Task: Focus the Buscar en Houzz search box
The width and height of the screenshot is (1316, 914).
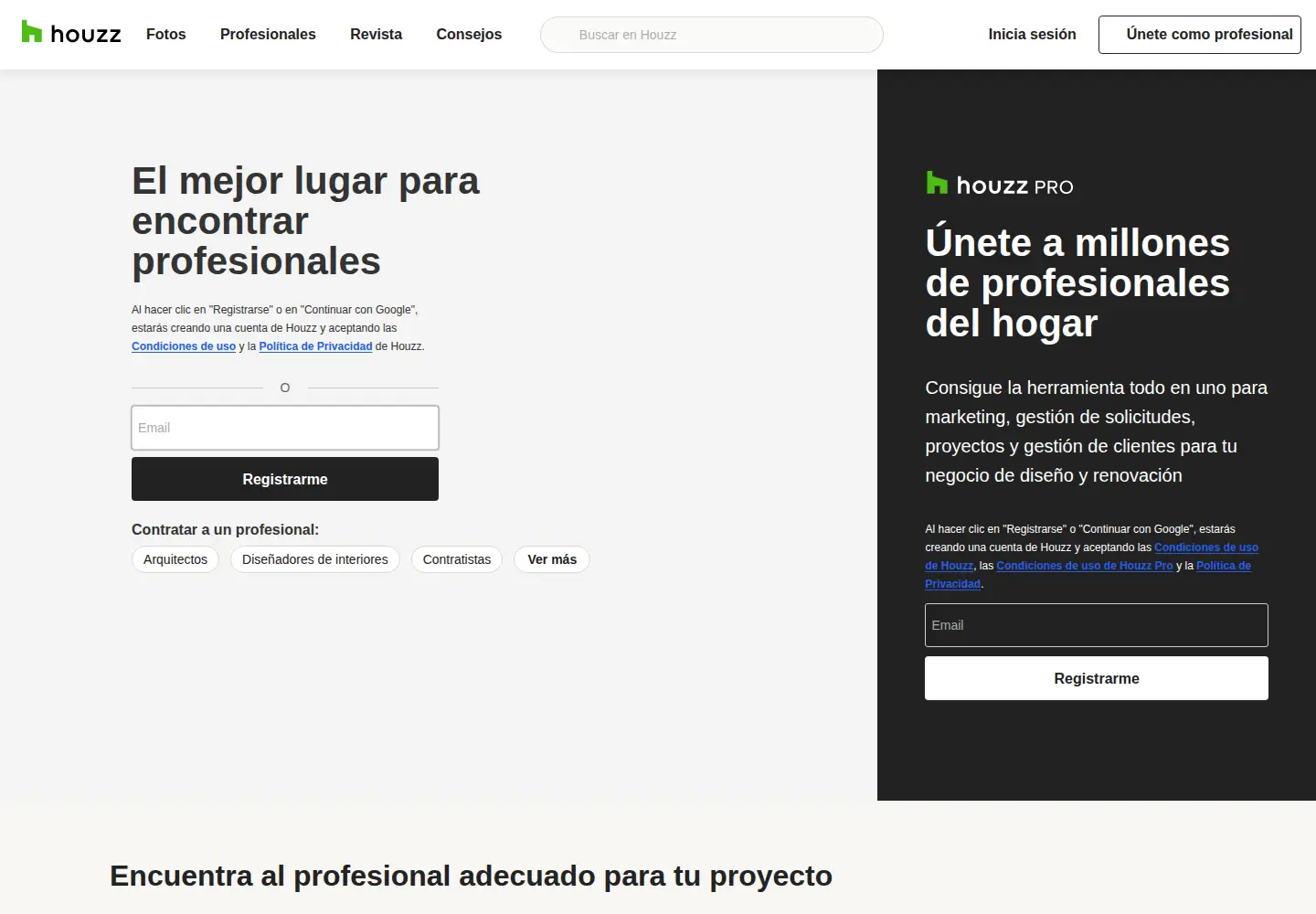Action: 712,35
